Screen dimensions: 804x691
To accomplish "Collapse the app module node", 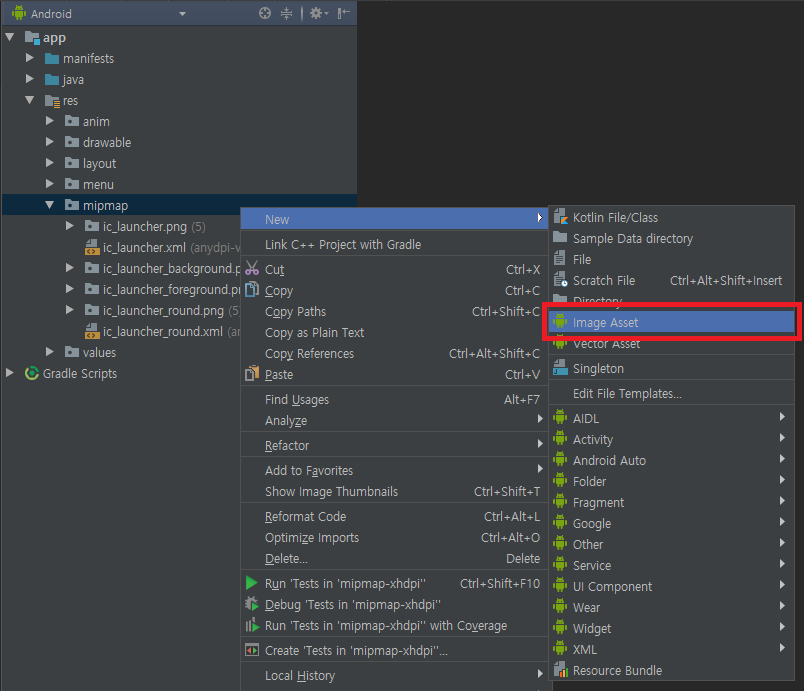I will tap(9, 37).
